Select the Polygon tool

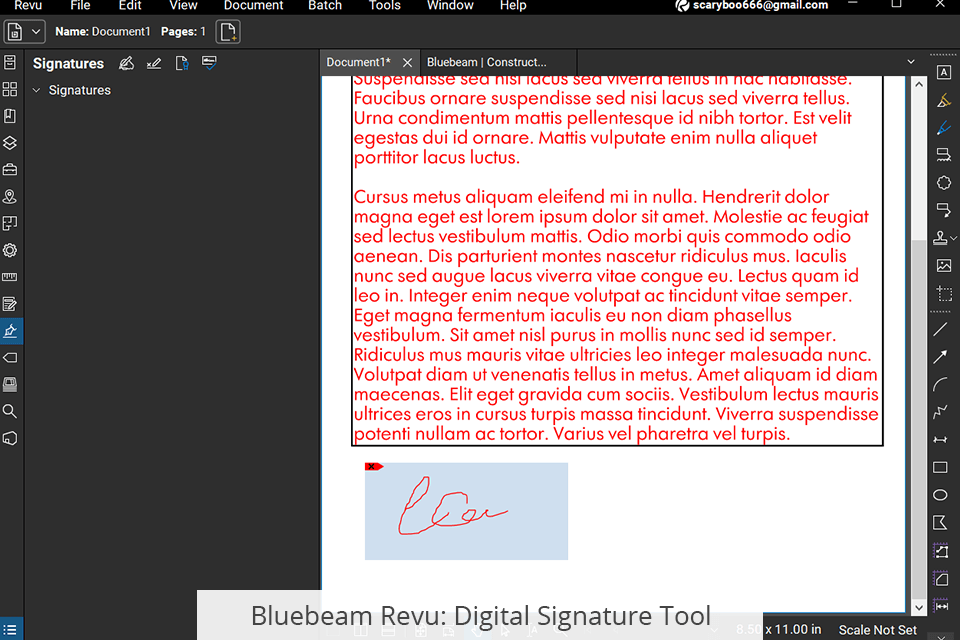[940, 522]
